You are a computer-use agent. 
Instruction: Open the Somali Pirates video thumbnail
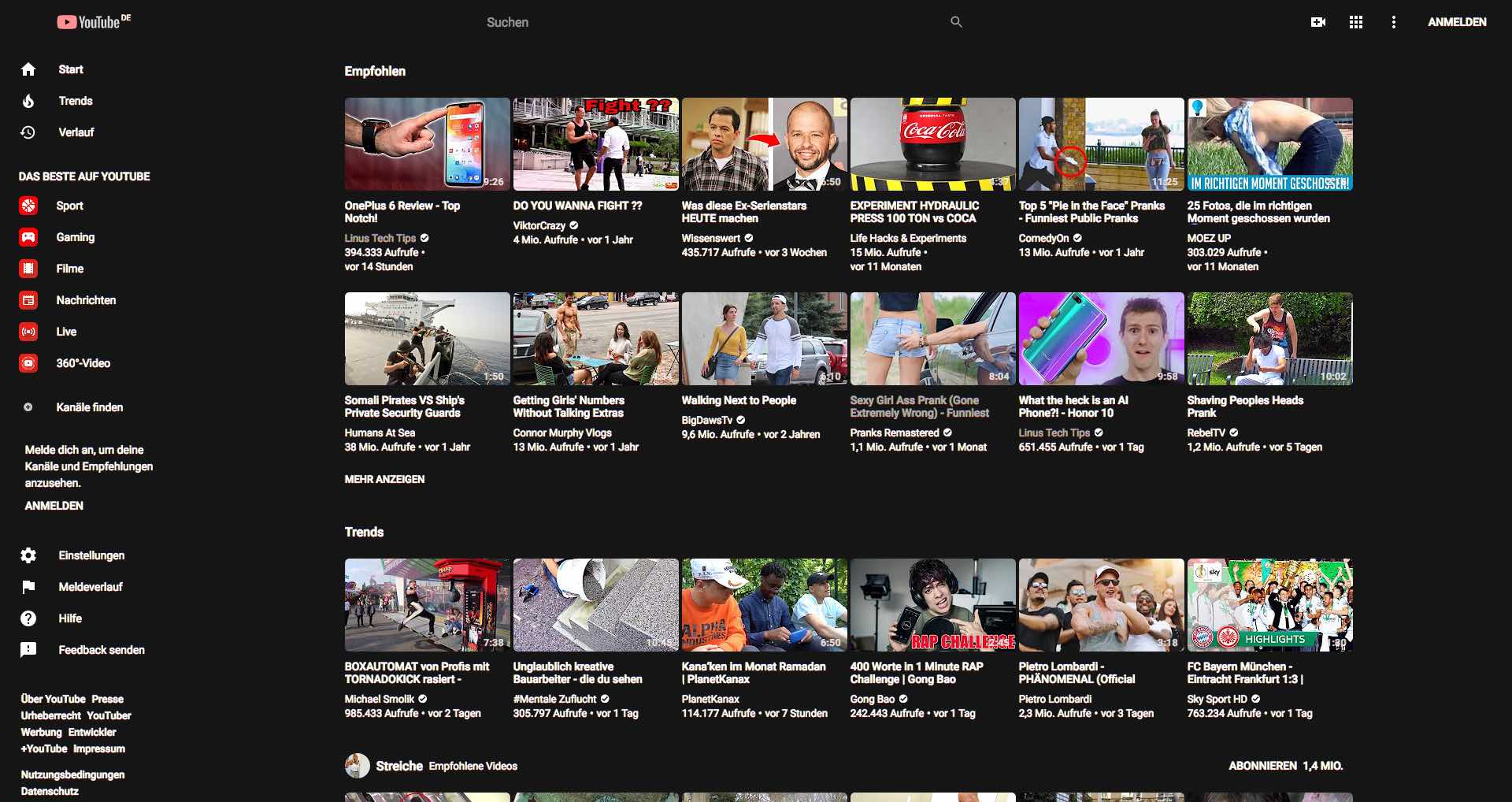click(x=427, y=339)
